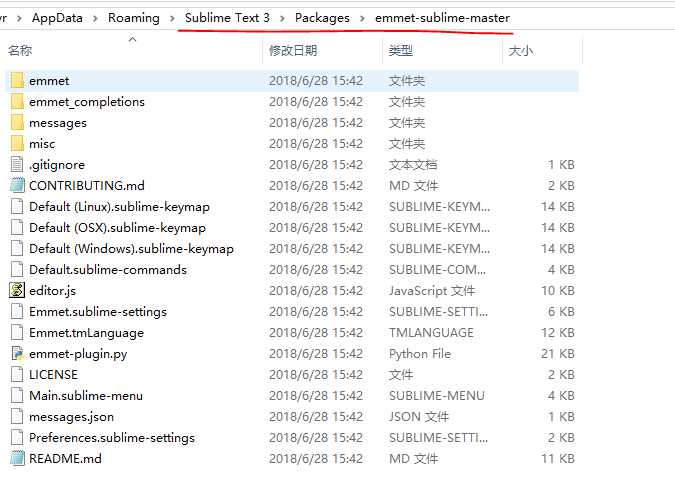675x492 pixels.
Task: Select the Default (Linux).sublime-keymap file icon
Action: click(x=17, y=207)
